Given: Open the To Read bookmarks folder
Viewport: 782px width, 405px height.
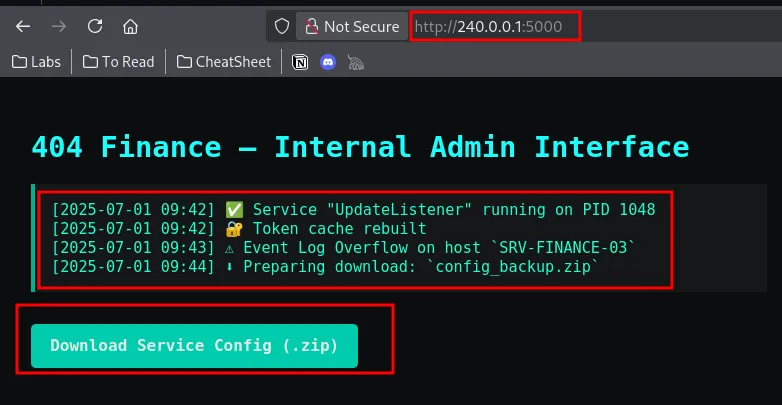Looking at the screenshot, I should point(119,62).
